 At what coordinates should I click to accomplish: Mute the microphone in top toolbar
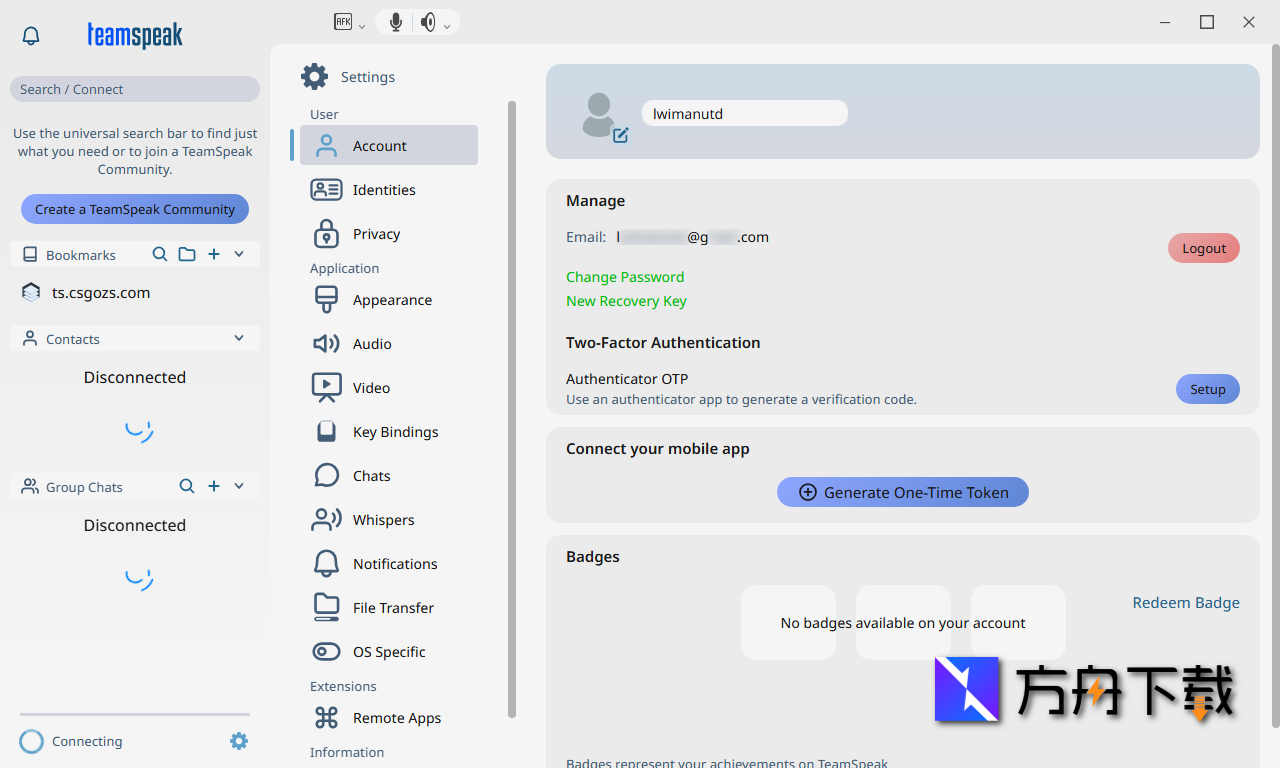point(396,22)
